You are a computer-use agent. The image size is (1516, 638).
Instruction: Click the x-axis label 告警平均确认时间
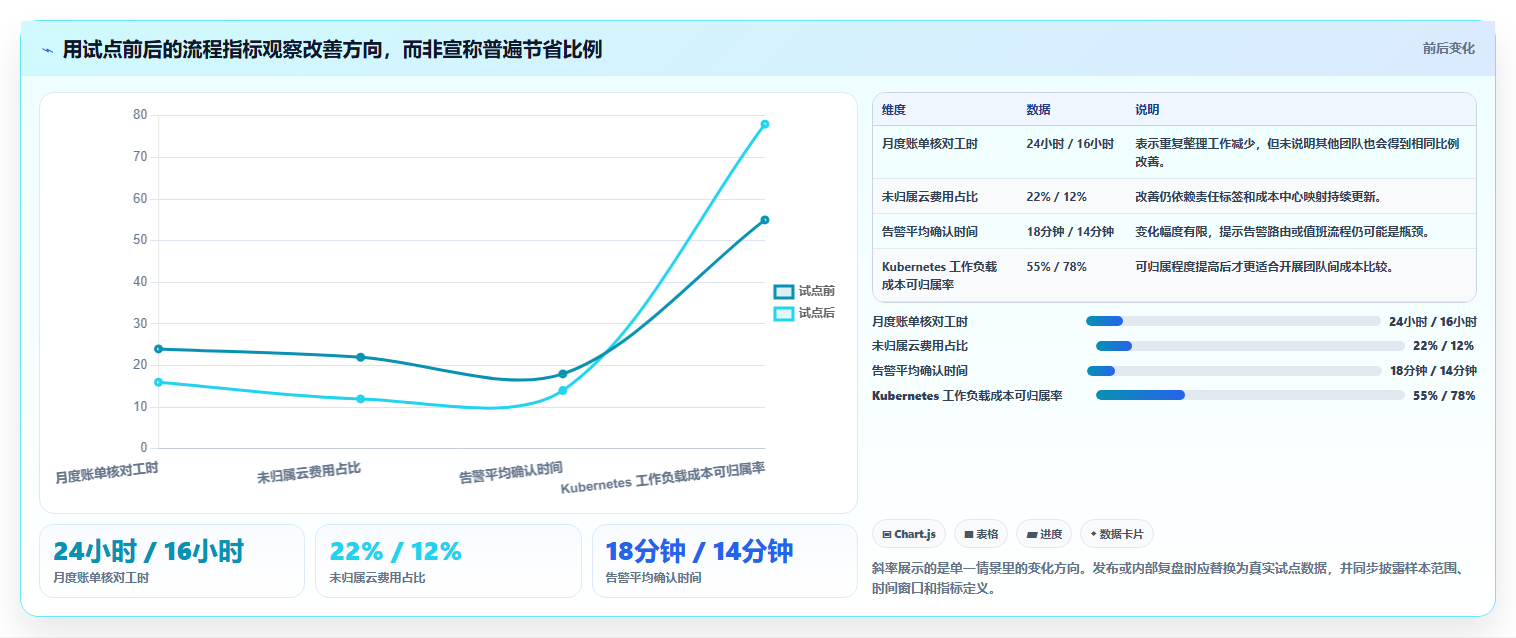(x=511, y=473)
